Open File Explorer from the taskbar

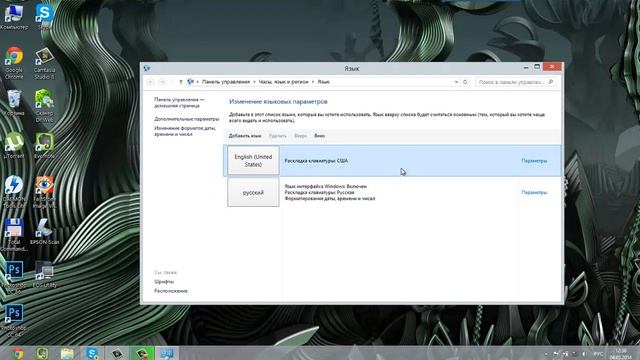pyautogui.click(x=67, y=353)
